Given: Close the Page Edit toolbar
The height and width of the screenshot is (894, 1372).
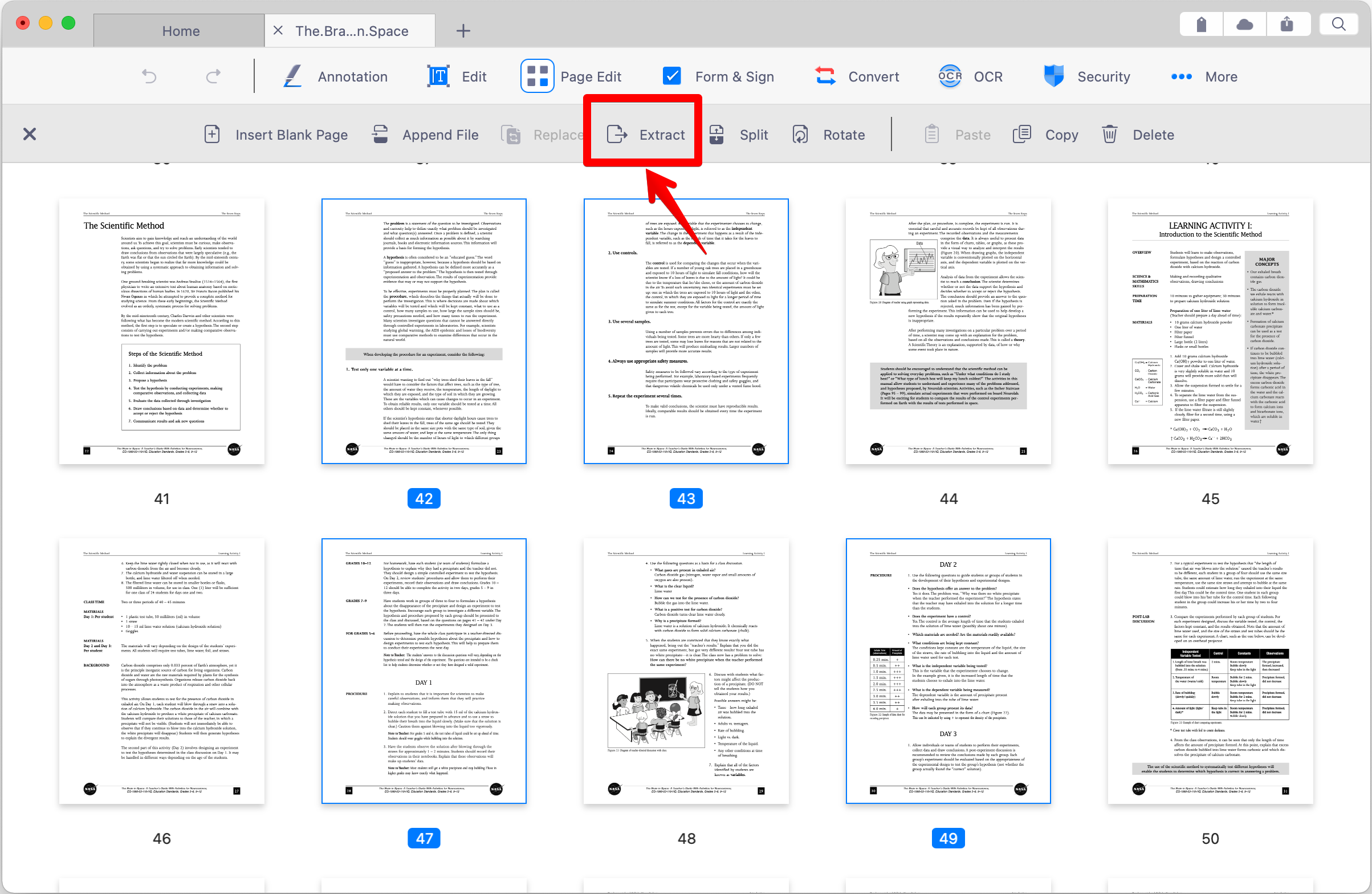Looking at the screenshot, I should 30,135.
